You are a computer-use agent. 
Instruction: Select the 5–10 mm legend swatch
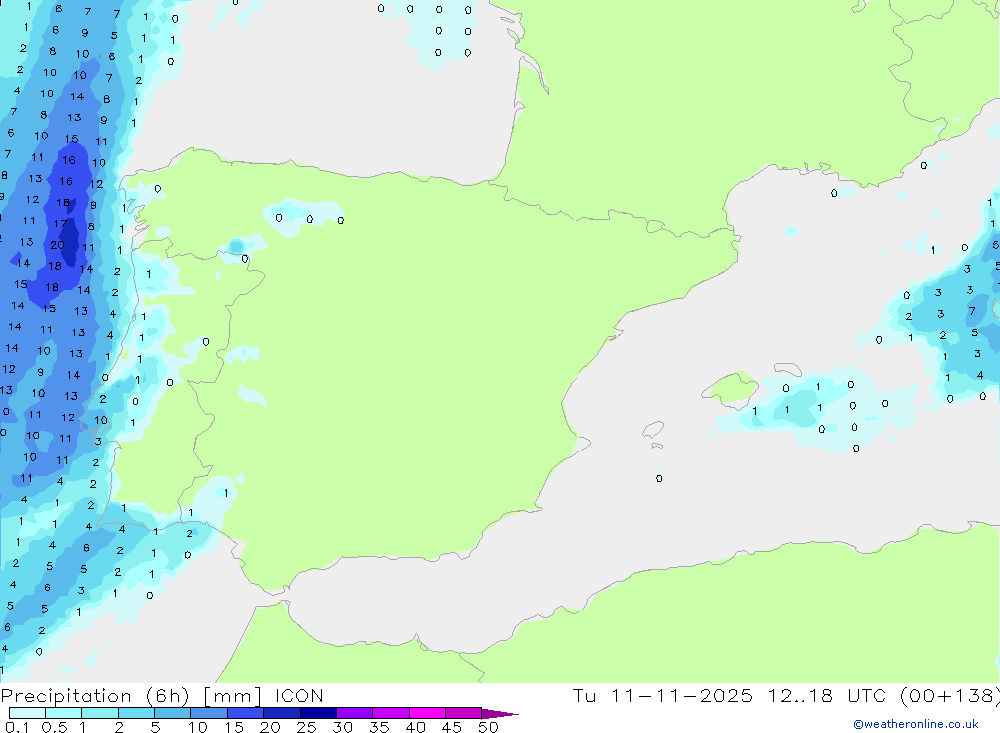click(173, 713)
